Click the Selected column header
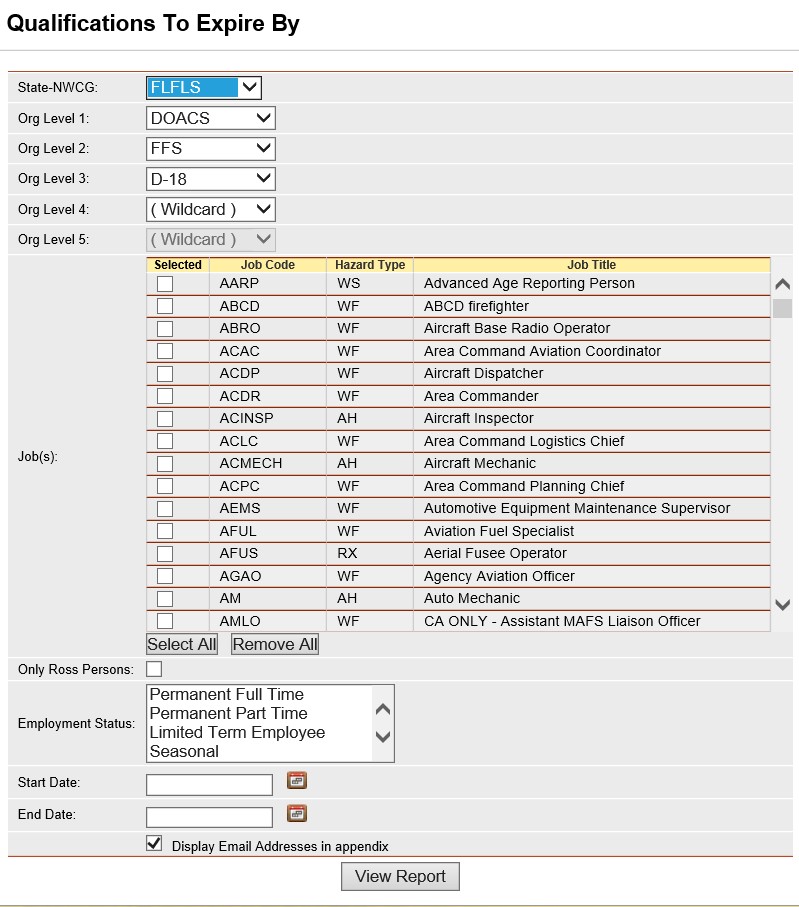This screenshot has height=907, width=799. (x=178, y=265)
